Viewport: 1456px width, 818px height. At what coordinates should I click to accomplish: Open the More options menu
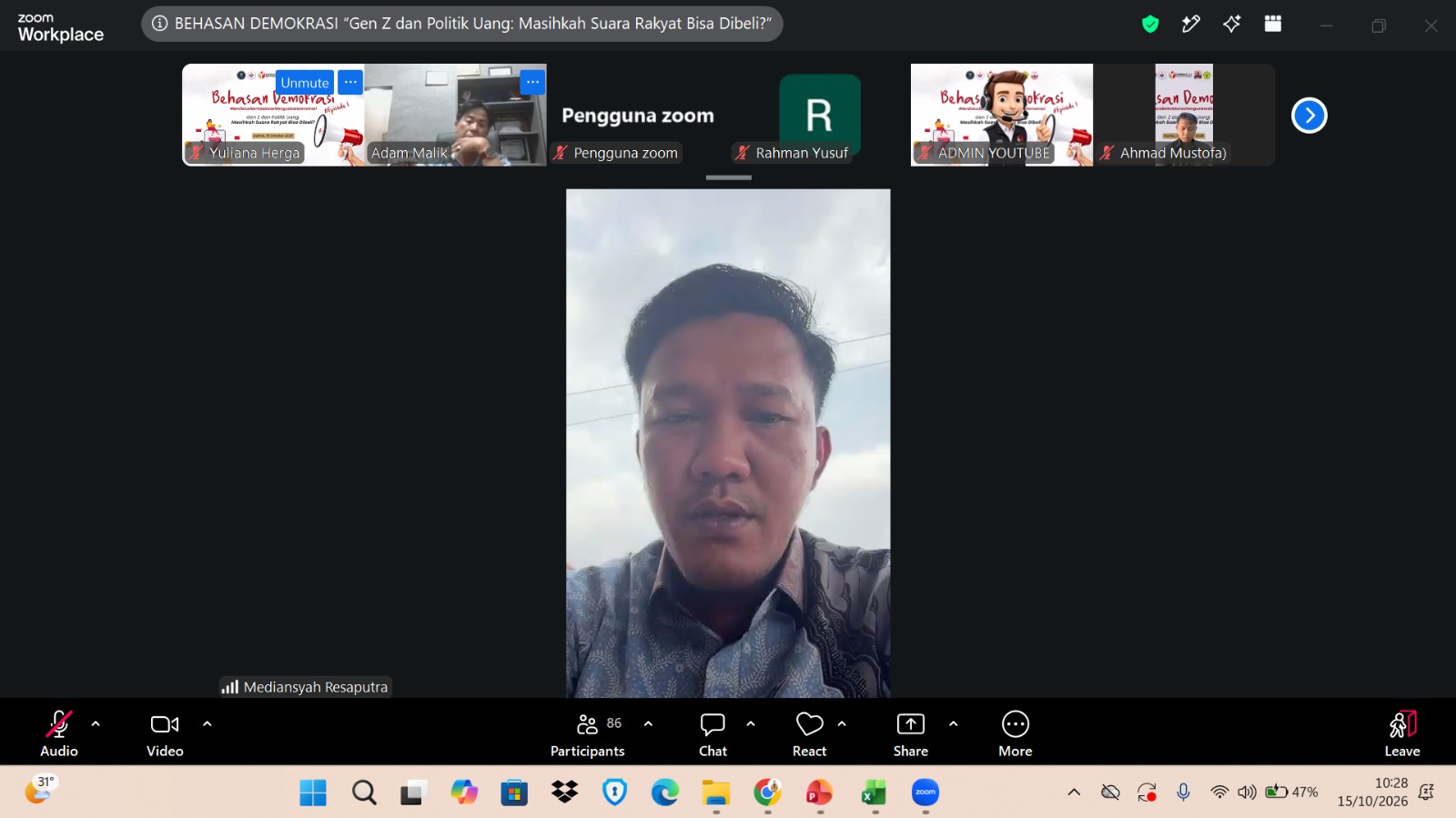coord(1016,733)
